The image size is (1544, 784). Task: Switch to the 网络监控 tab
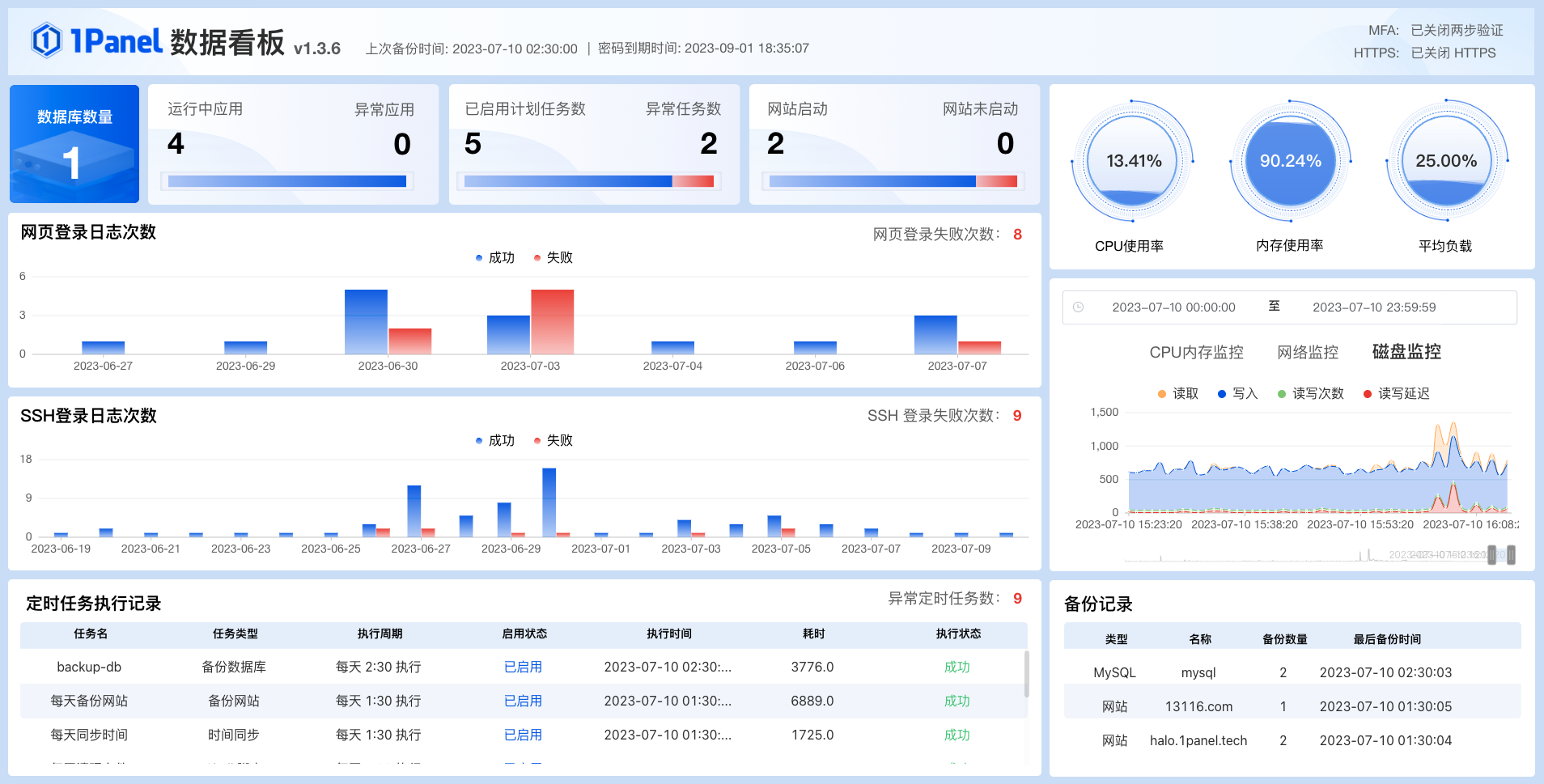1308,352
